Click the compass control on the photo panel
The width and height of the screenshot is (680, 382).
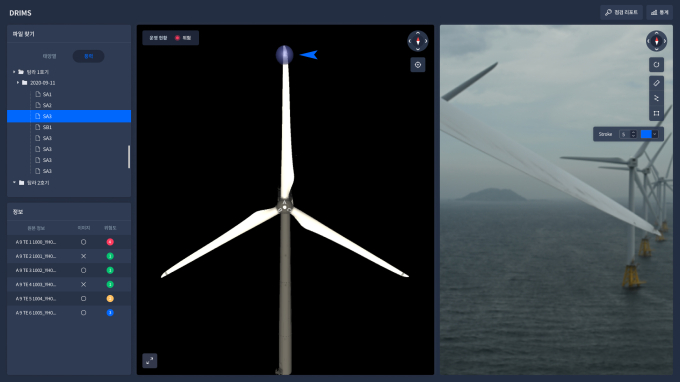[x=656, y=41]
